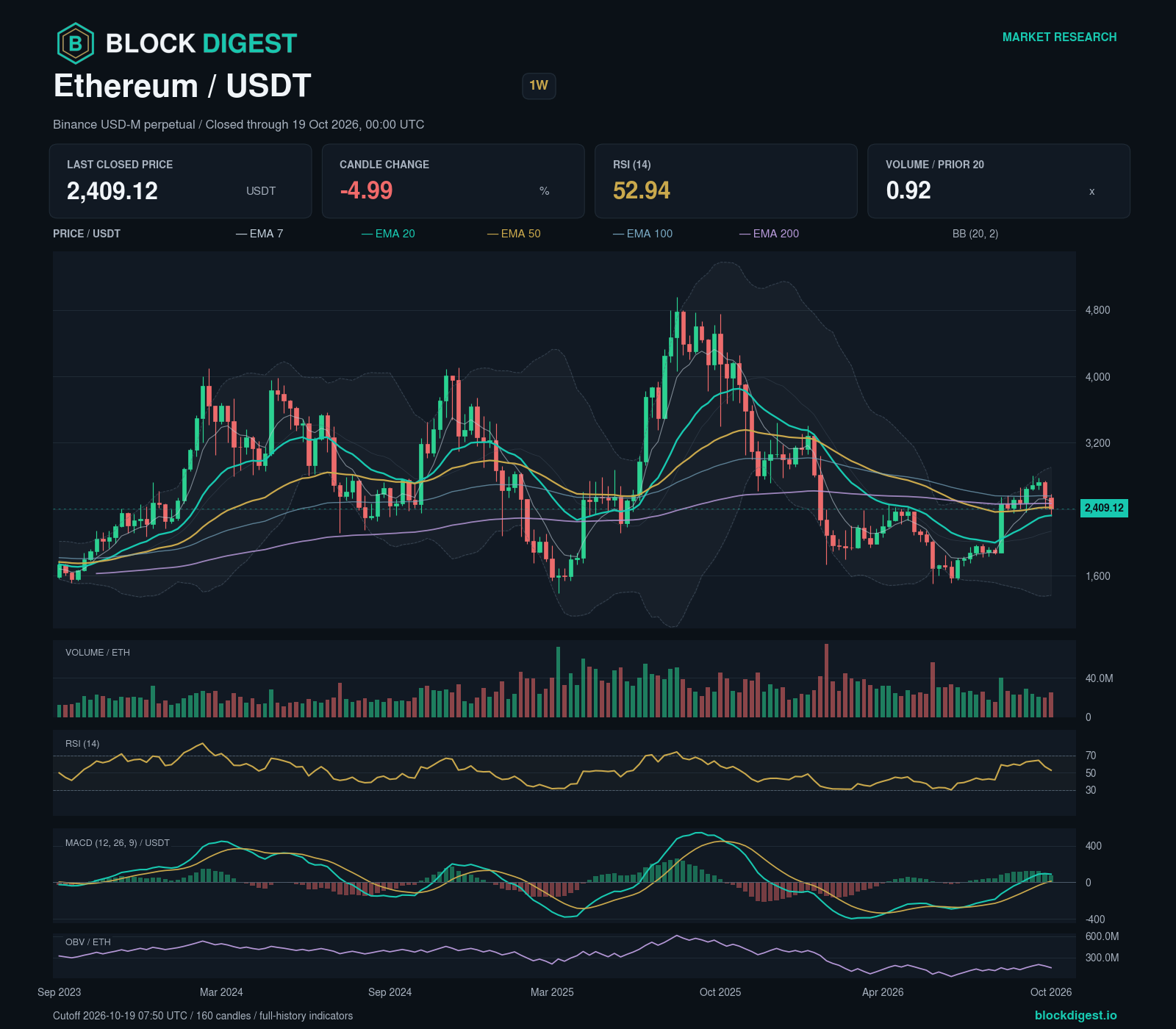Click the Cutoff 2026-10-19 footer text
The height and width of the screenshot is (1029, 1176).
[x=203, y=1016]
